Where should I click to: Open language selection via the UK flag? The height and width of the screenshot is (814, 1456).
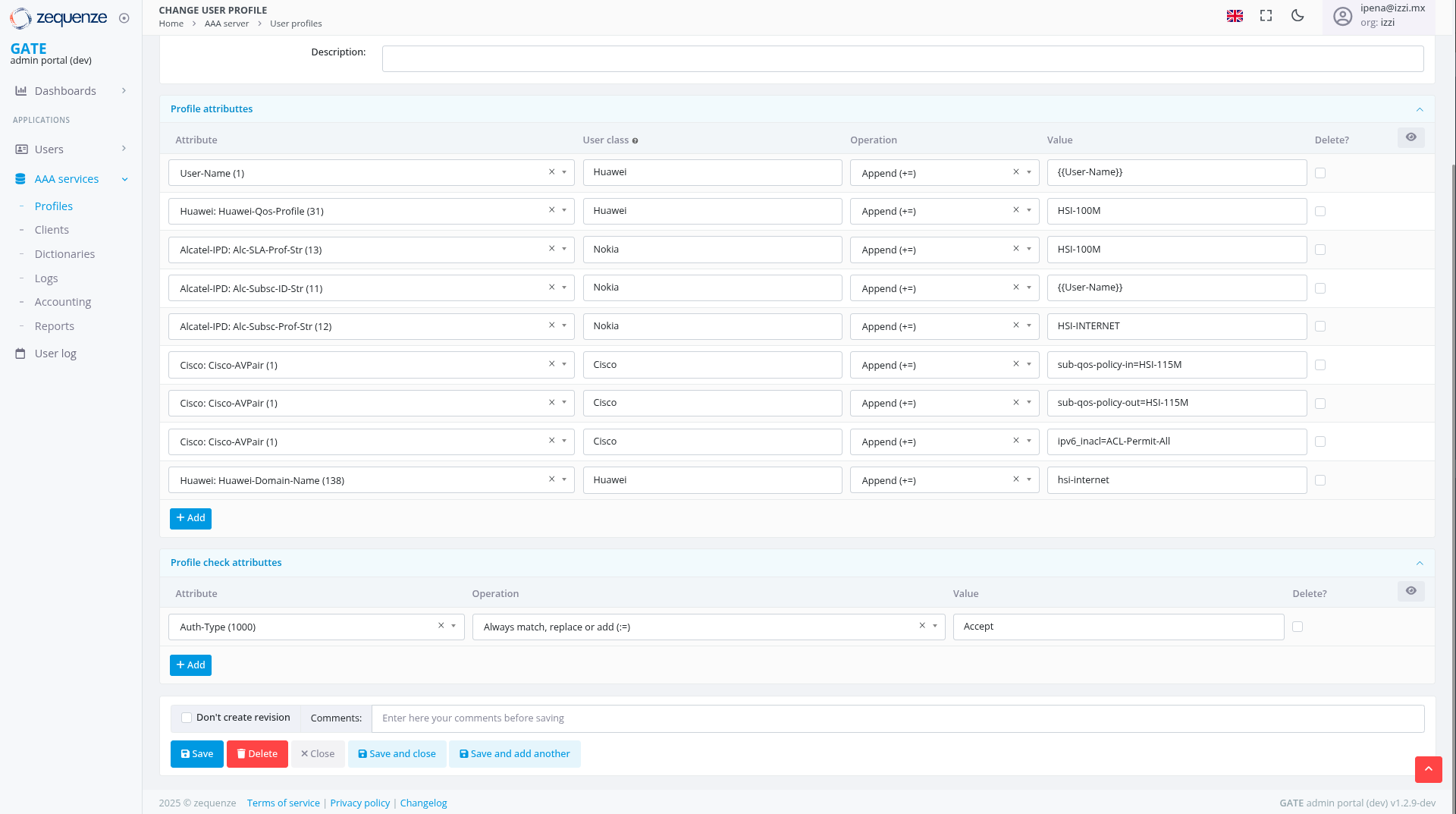1235,15
